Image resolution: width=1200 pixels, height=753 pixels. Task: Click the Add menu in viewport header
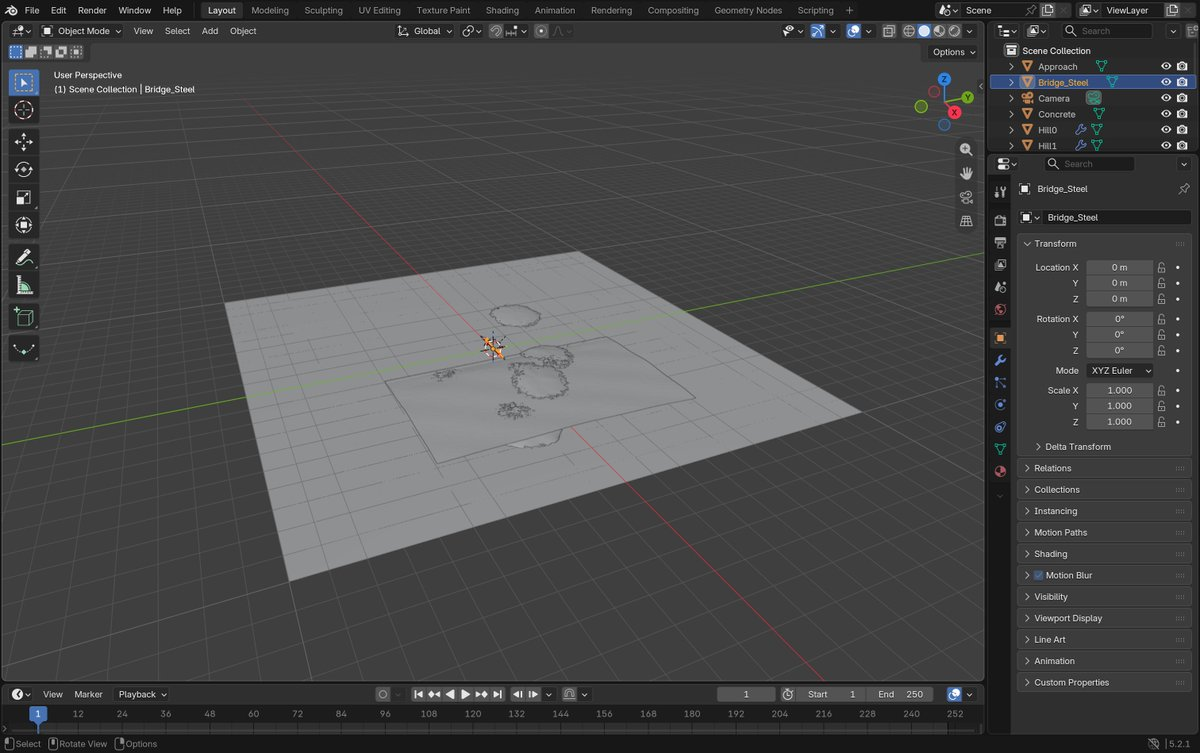(x=210, y=31)
